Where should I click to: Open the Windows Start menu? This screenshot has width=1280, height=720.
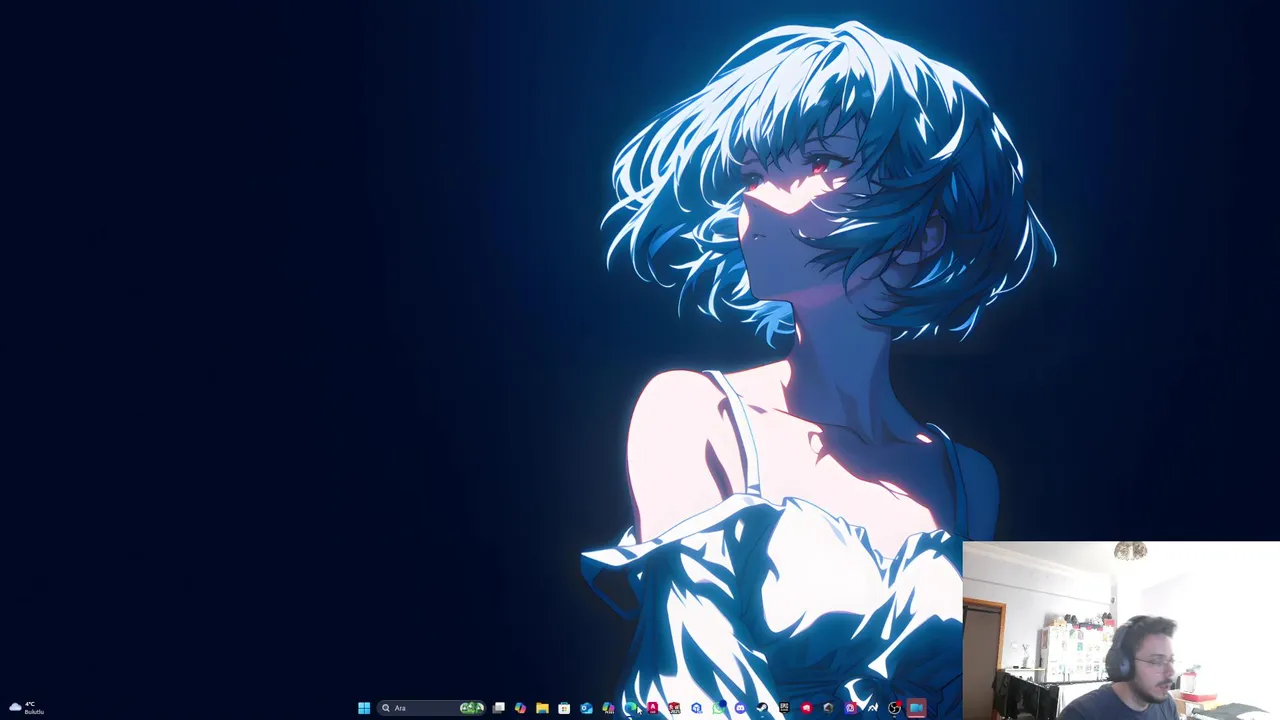pos(364,708)
